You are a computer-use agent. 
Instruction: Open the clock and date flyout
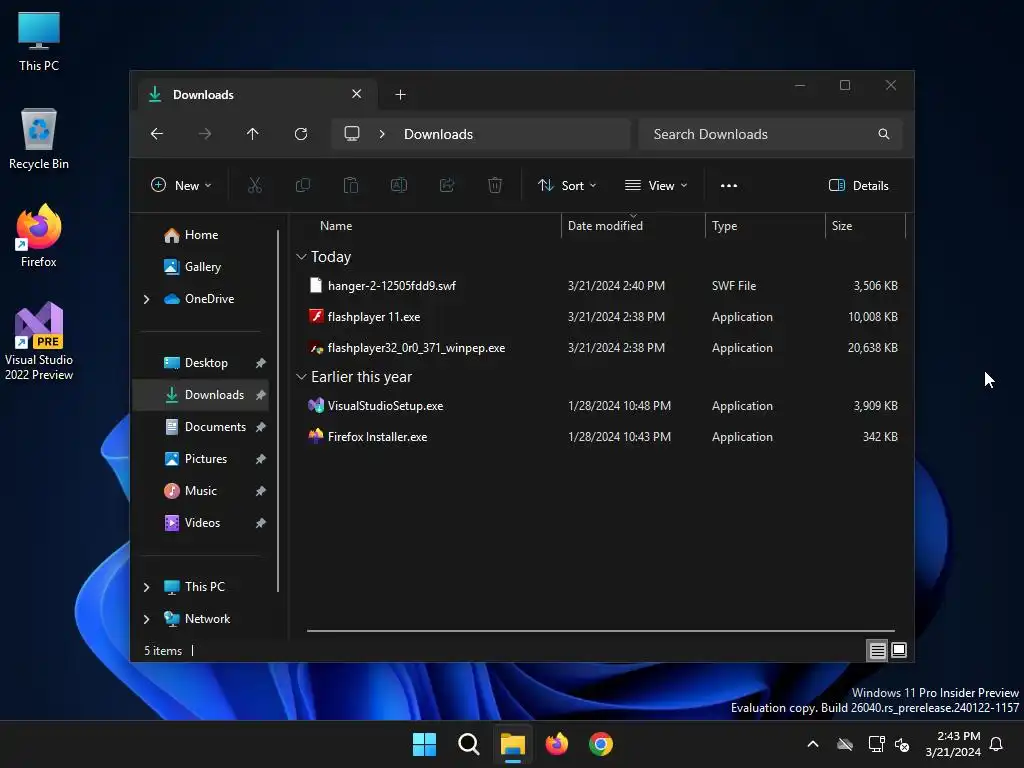click(953, 744)
